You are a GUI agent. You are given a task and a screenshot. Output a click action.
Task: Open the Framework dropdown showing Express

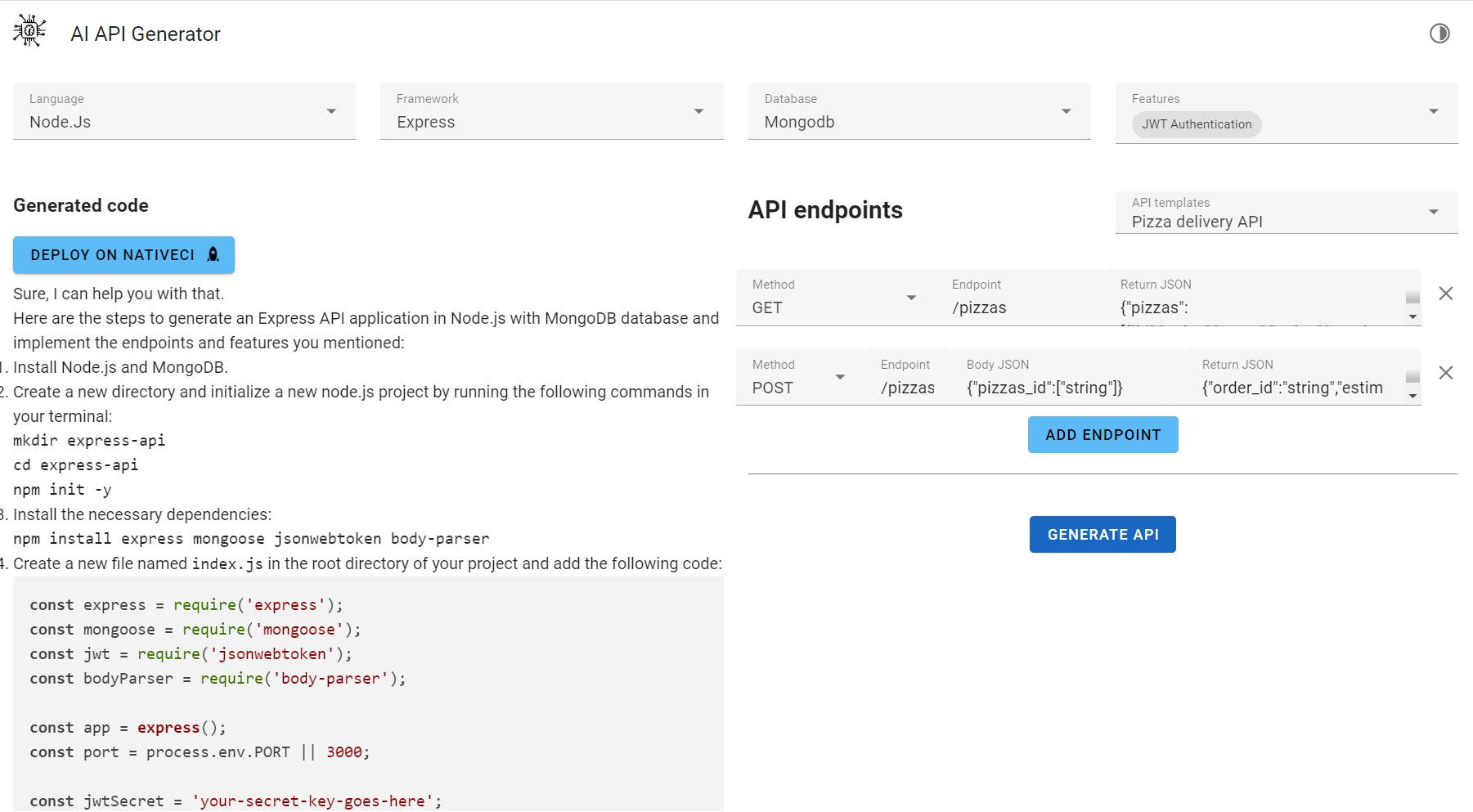(551, 111)
